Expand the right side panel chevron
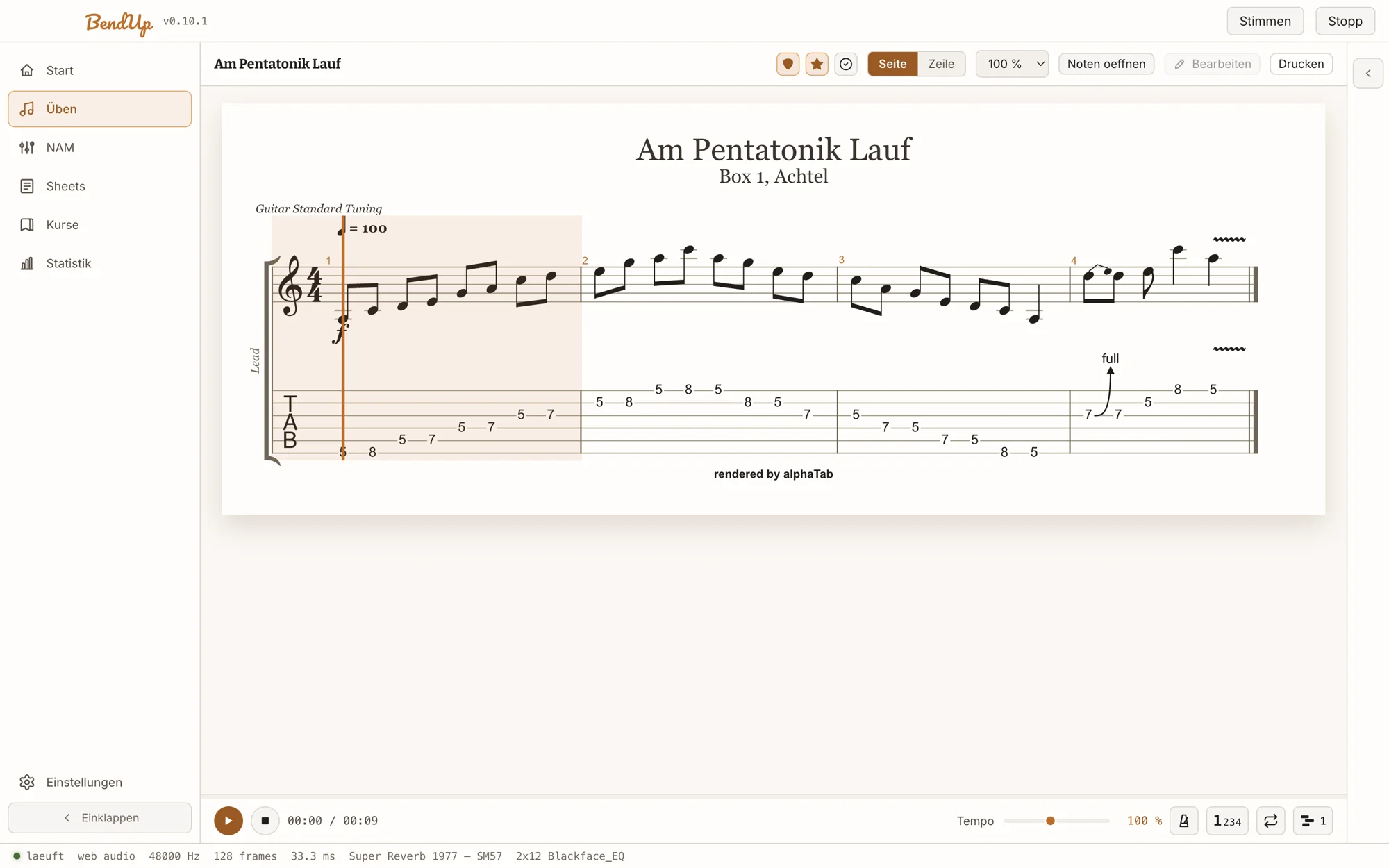 point(1368,73)
